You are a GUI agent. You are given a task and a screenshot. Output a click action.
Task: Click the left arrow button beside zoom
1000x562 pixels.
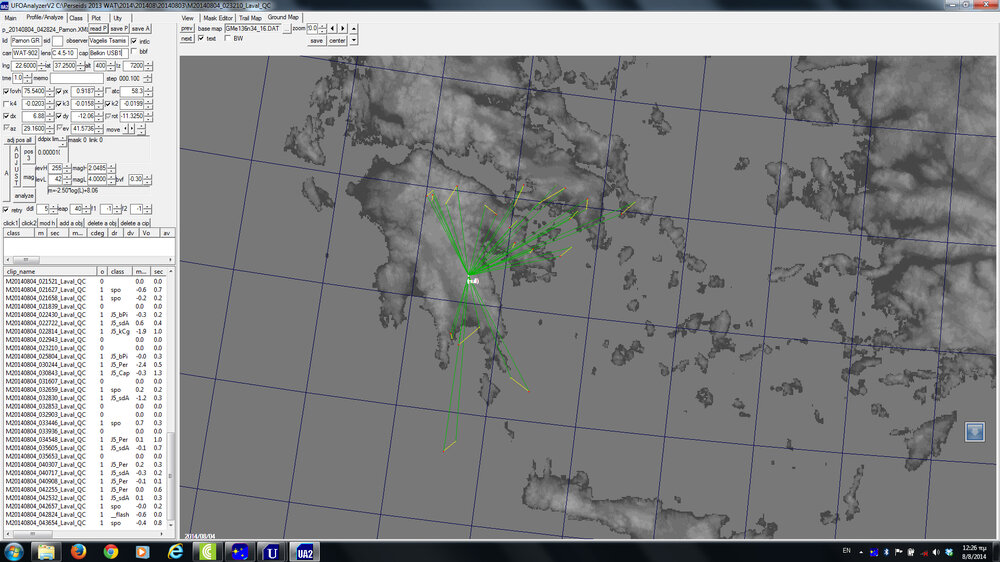[x=332, y=28]
